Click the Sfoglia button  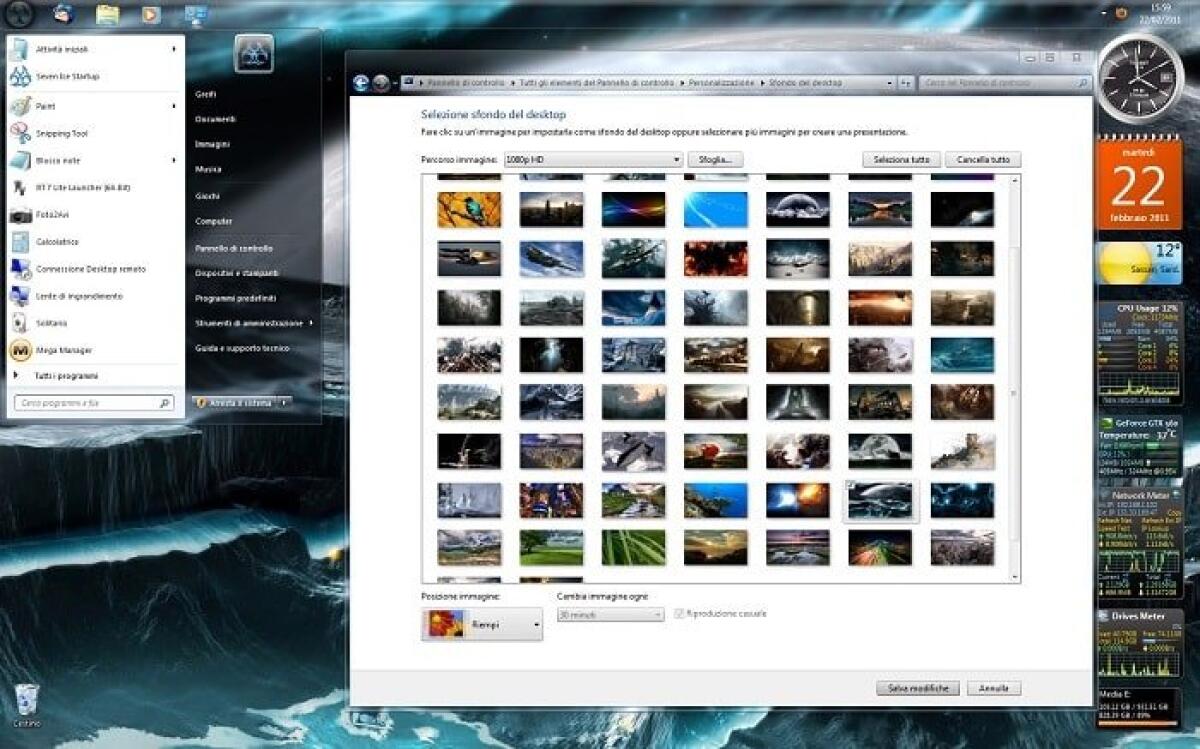point(714,159)
